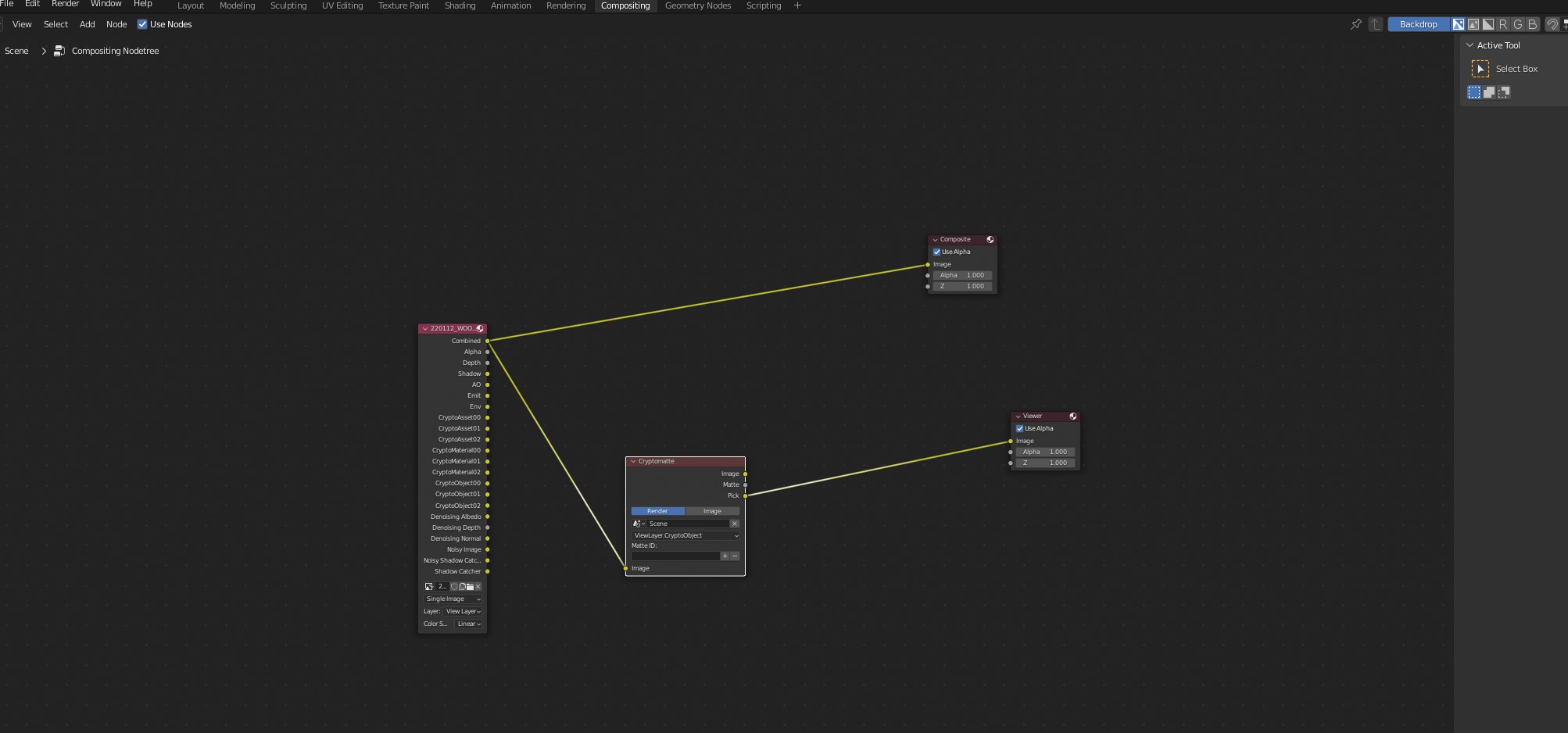The image size is (1568, 733).
Task: Click the pin icon in the header
Action: (1355, 24)
